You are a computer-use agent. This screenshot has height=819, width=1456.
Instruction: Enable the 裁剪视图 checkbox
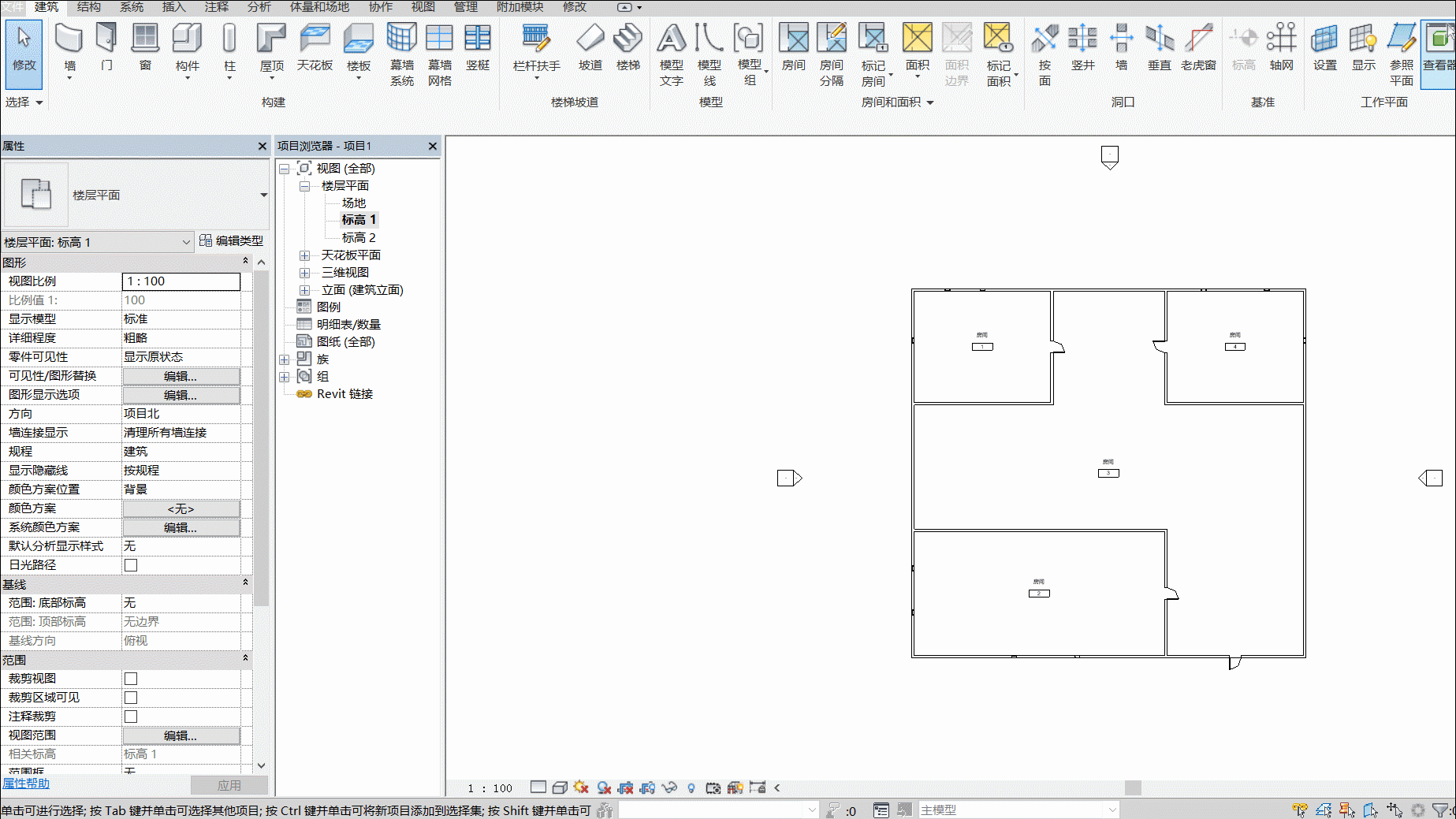(x=131, y=679)
